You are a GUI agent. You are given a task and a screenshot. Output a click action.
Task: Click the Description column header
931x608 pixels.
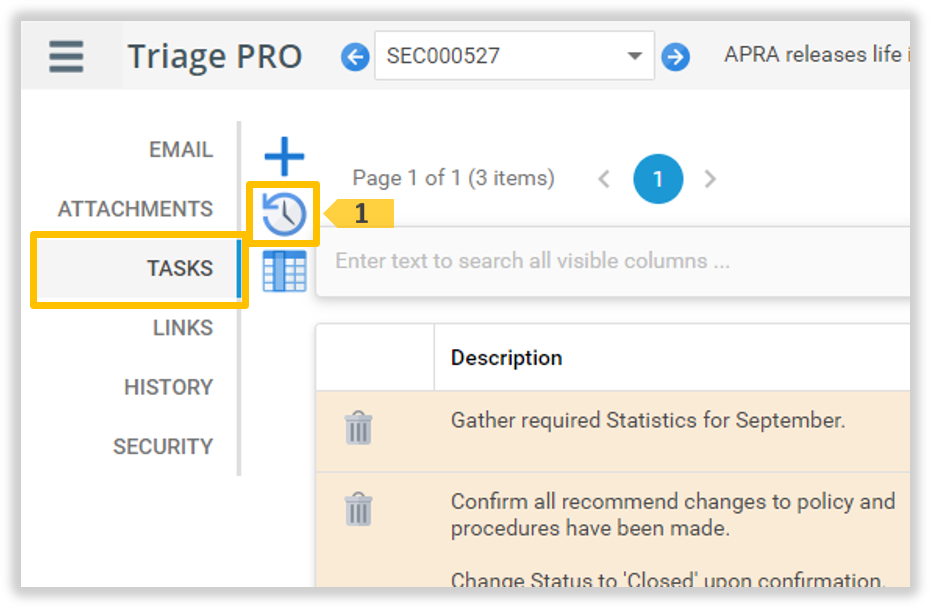(507, 357)
